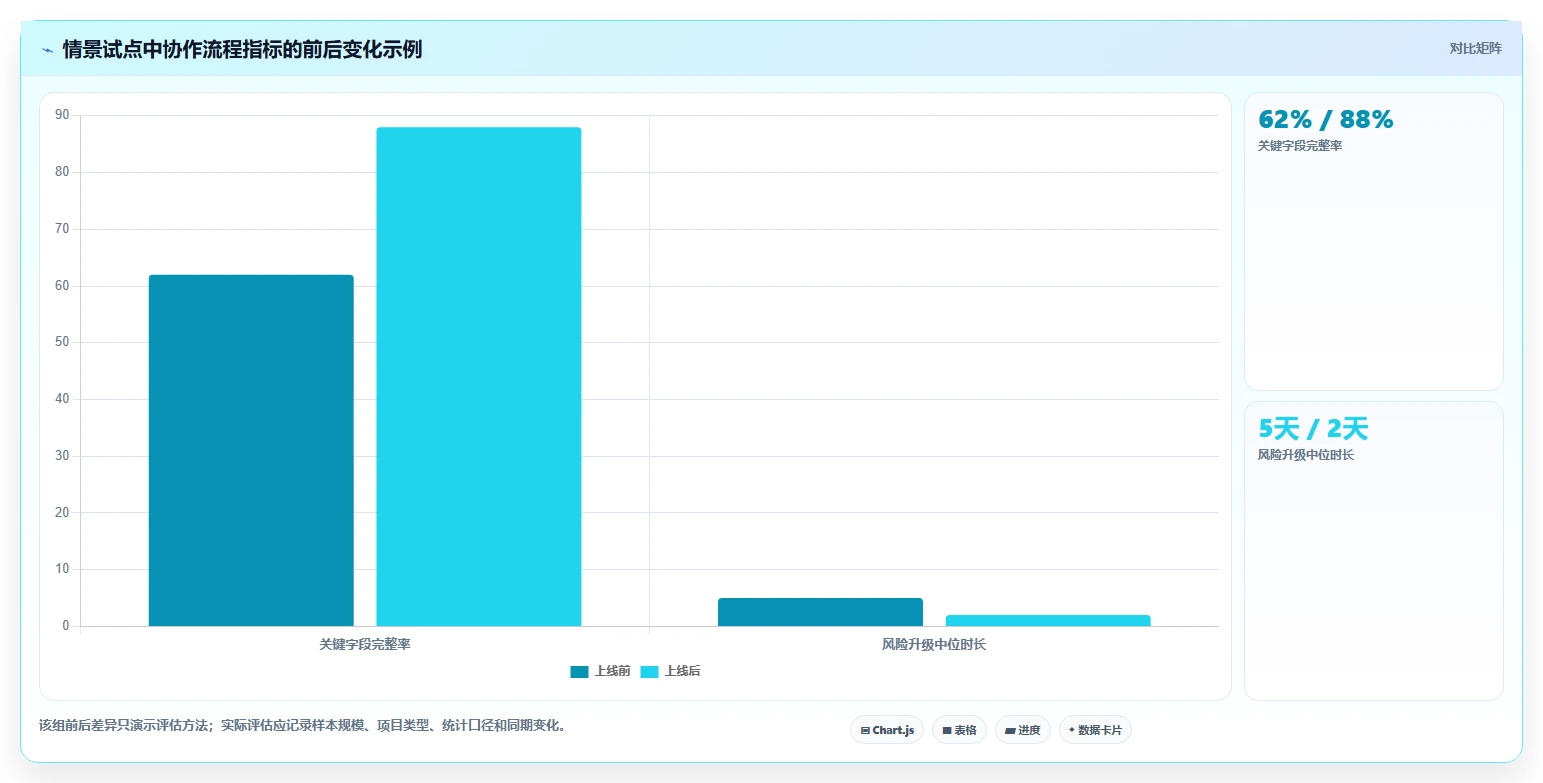Click the 关键字段完整率 caption in the card
The height and width of the screenshot is (783, 1543).
coord(1300,146)
